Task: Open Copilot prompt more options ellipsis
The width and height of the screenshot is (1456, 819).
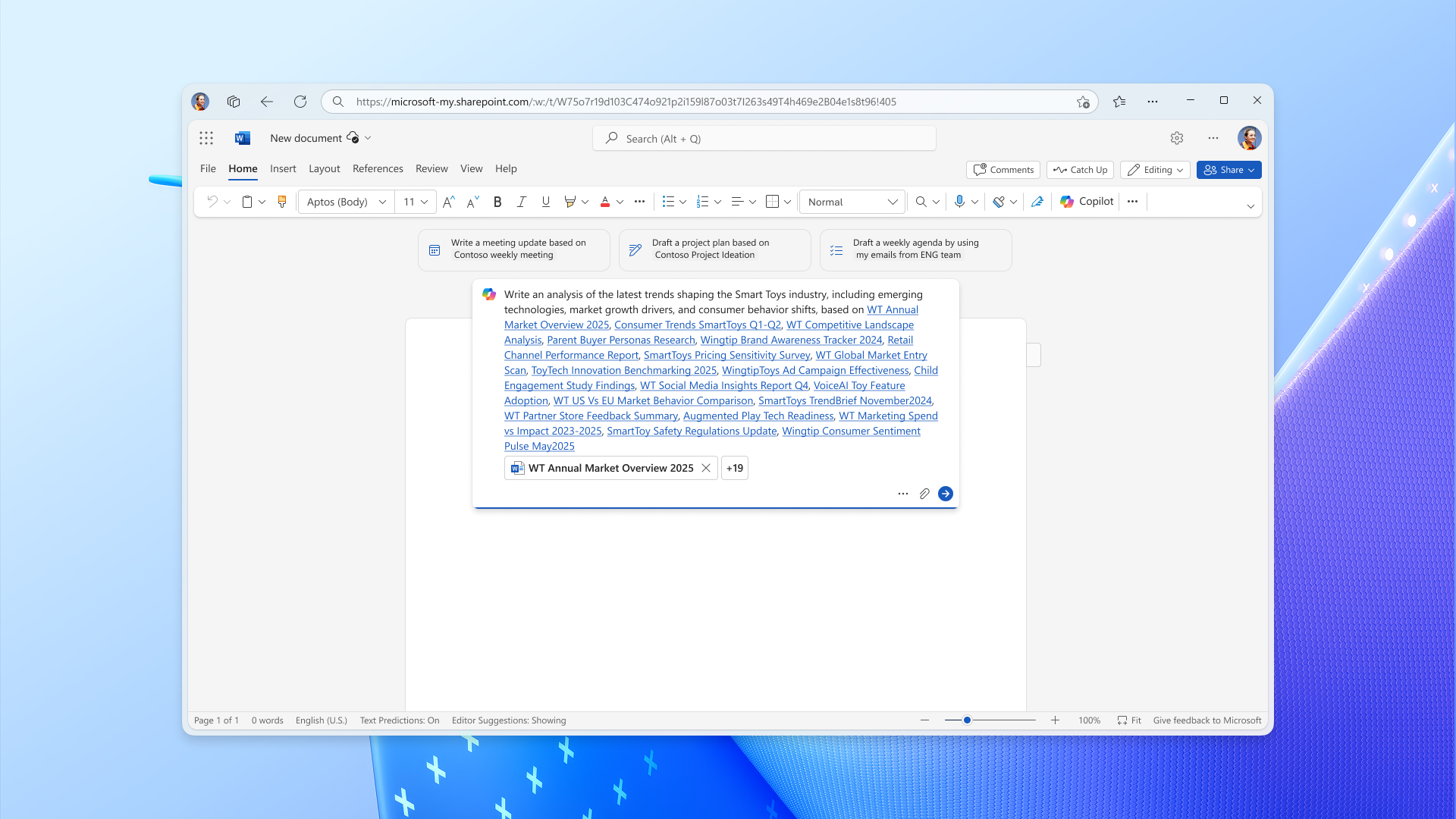Action: (903, 494)
